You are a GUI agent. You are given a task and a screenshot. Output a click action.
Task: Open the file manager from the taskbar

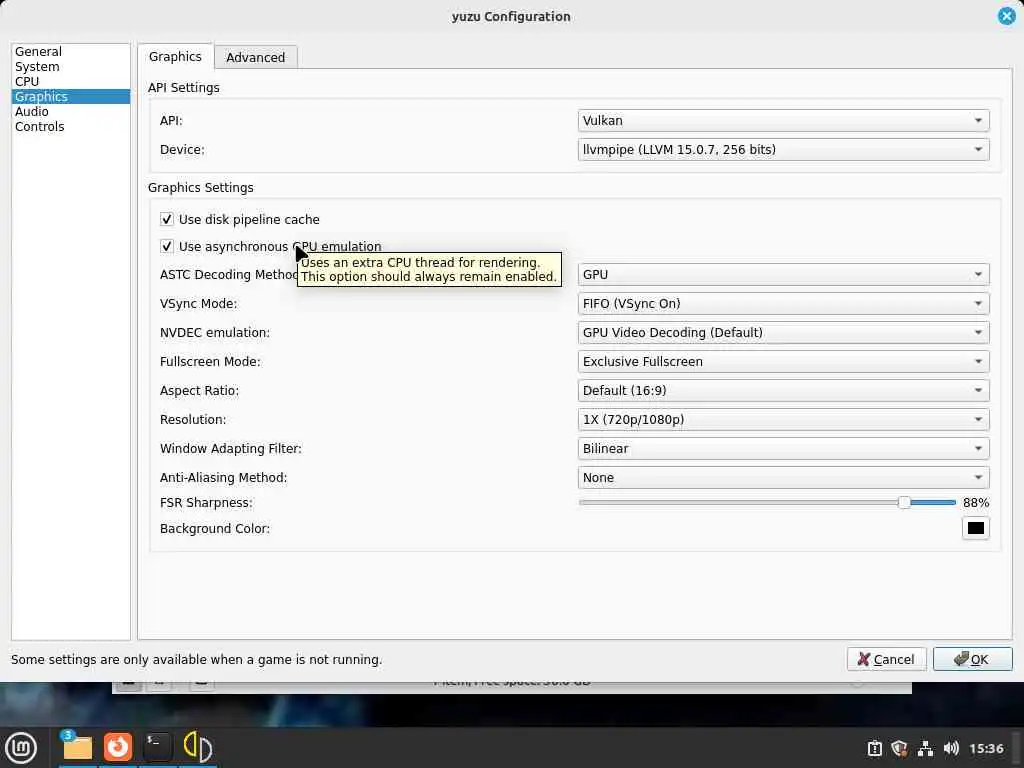point(77,747)
